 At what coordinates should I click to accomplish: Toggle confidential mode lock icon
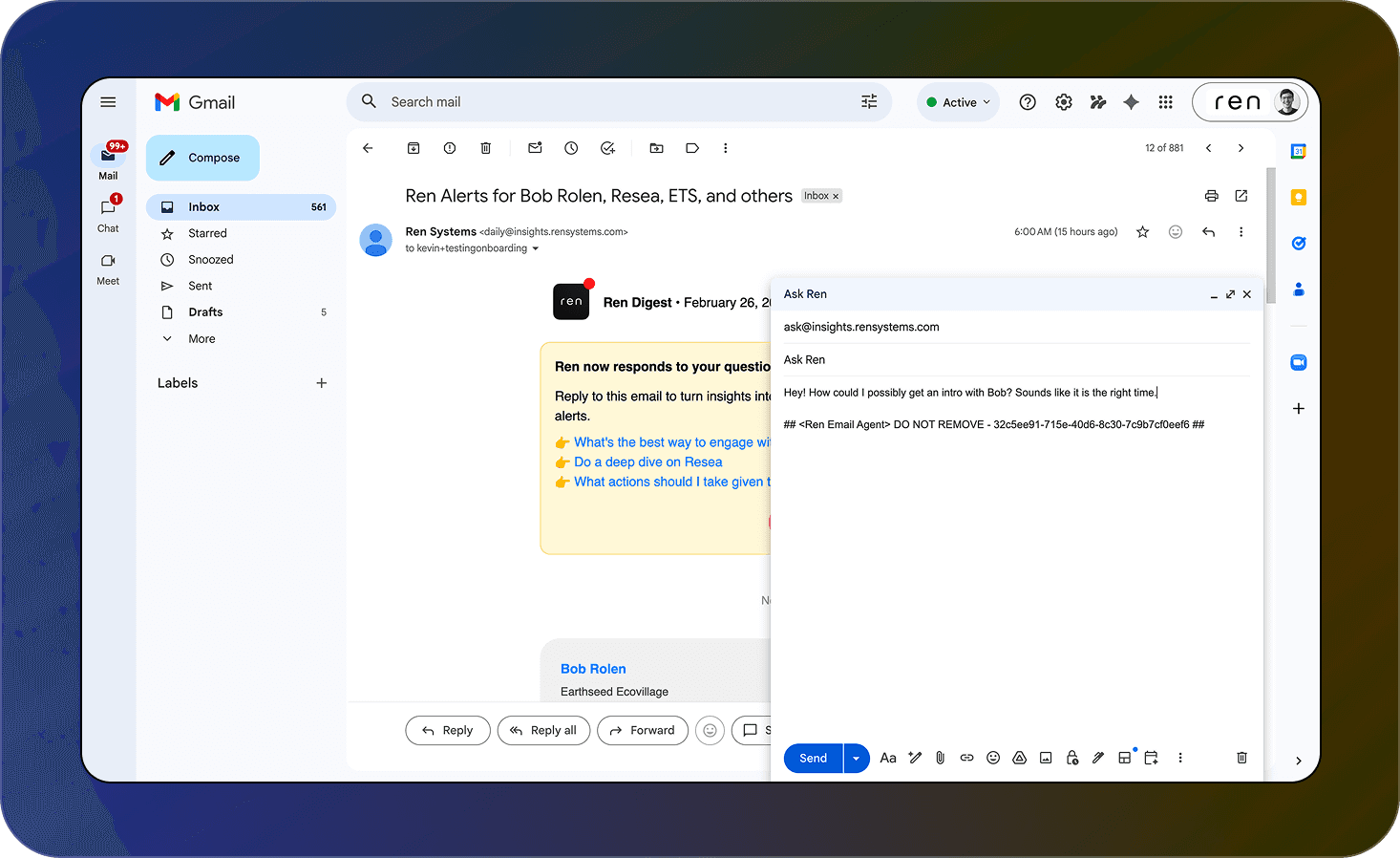[x=1072, y=758]
